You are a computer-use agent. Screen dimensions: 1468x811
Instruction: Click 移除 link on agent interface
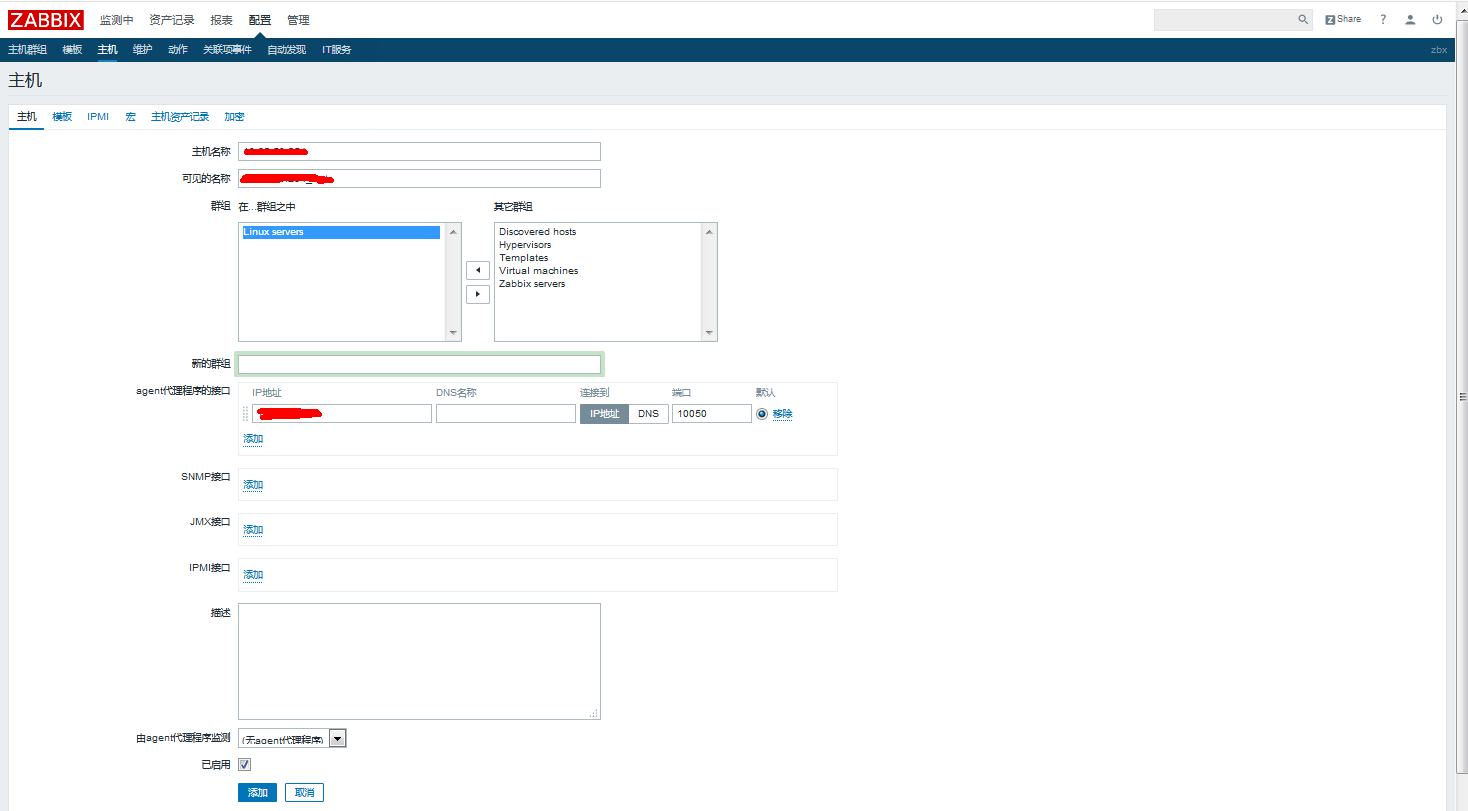click(783, 414)
